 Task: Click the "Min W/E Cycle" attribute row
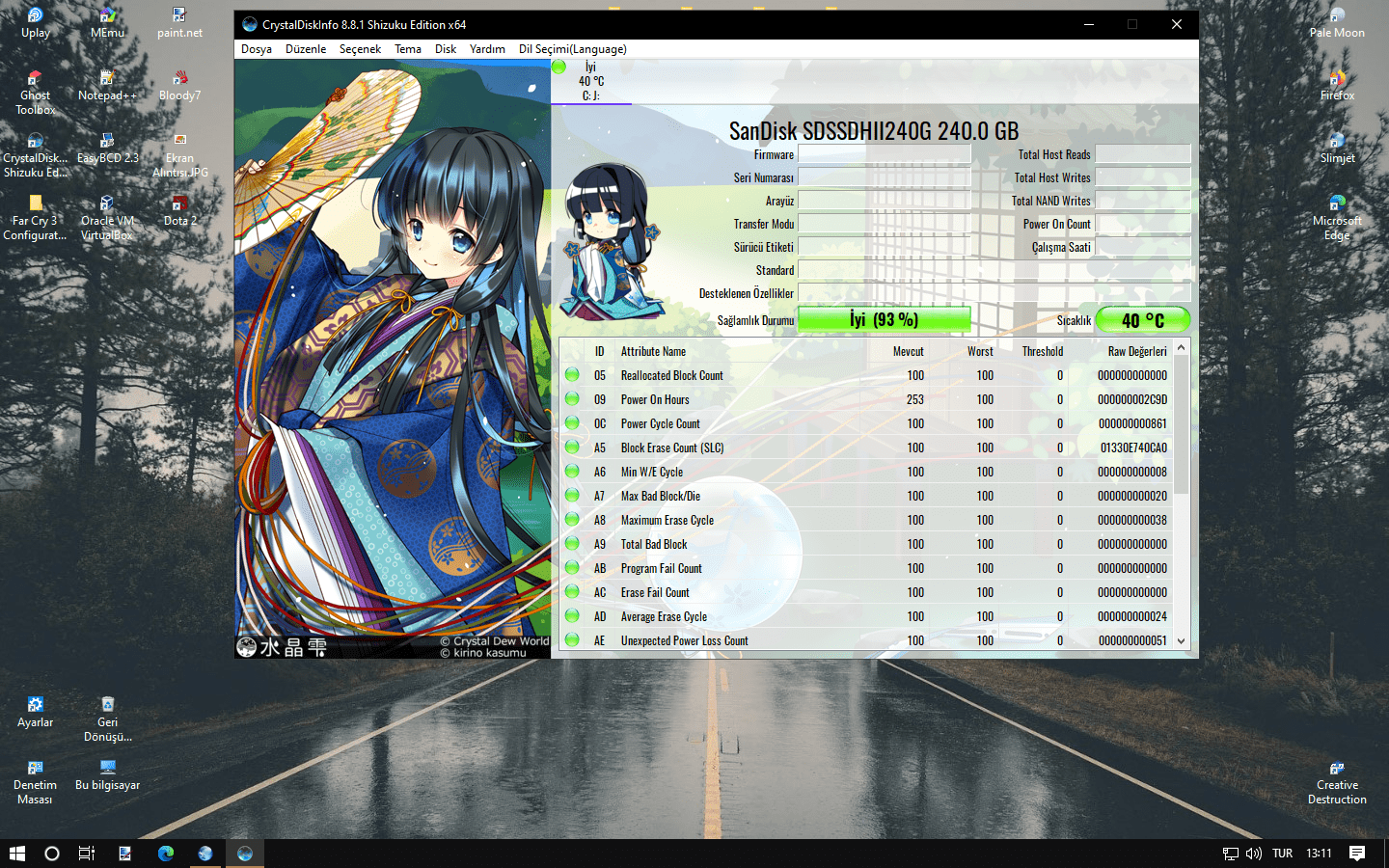coord(867,472)
